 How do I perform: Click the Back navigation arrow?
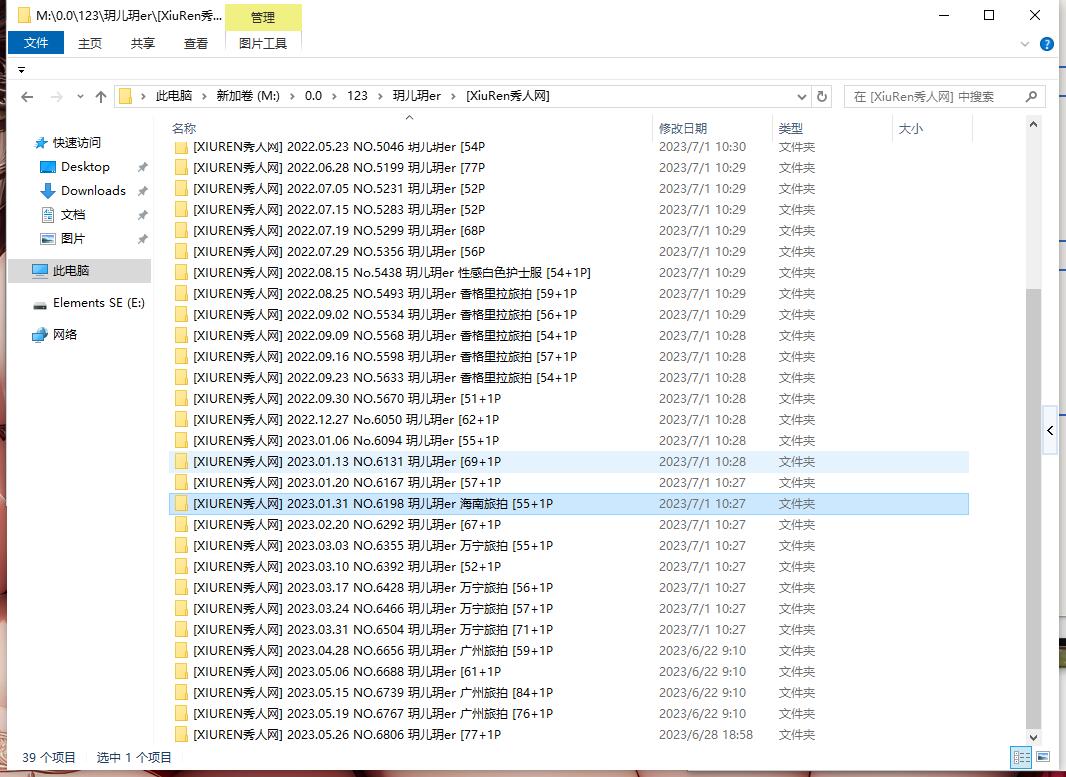[x=27, y=97]
